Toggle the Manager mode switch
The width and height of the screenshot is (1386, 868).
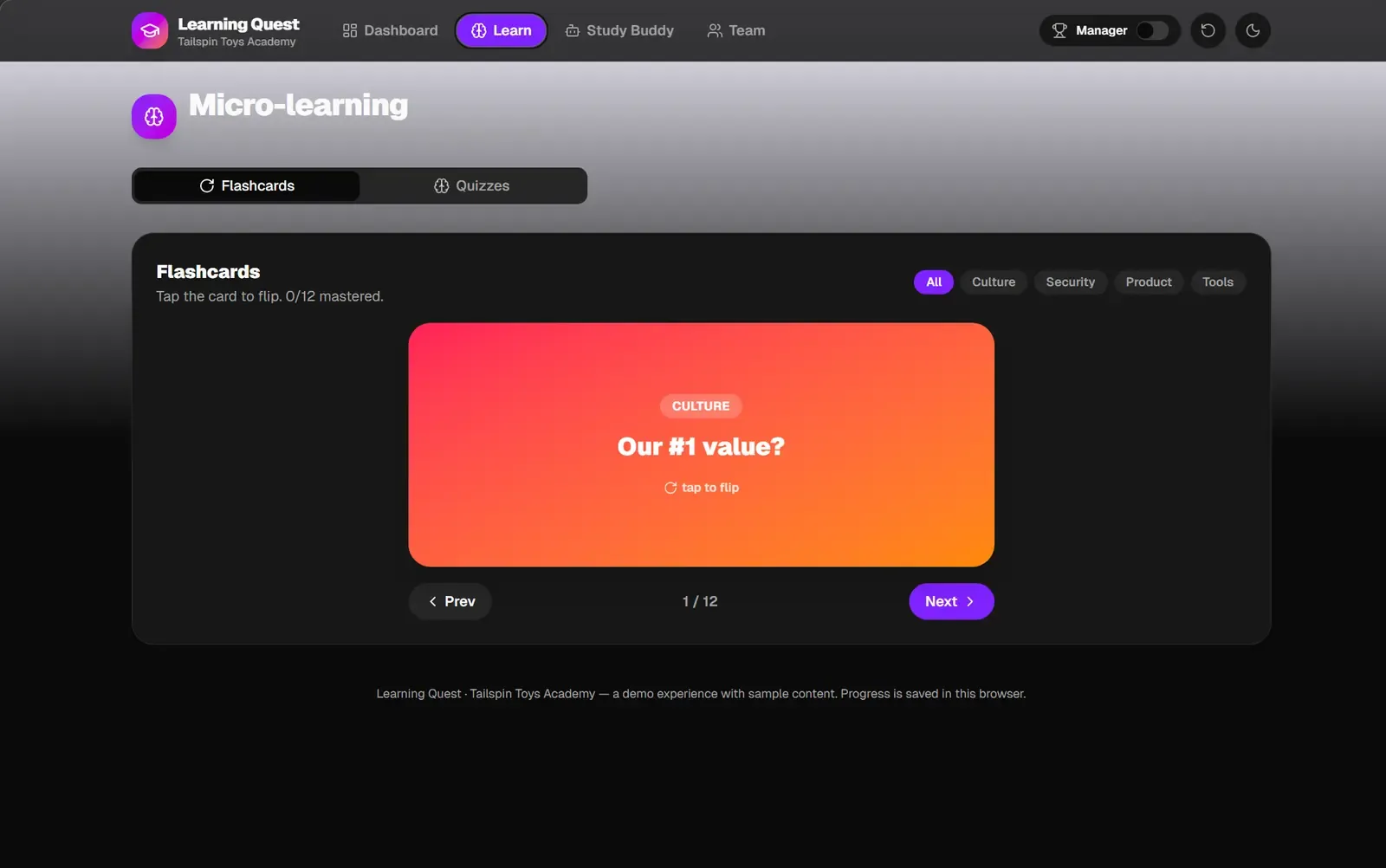[1152, 30]
